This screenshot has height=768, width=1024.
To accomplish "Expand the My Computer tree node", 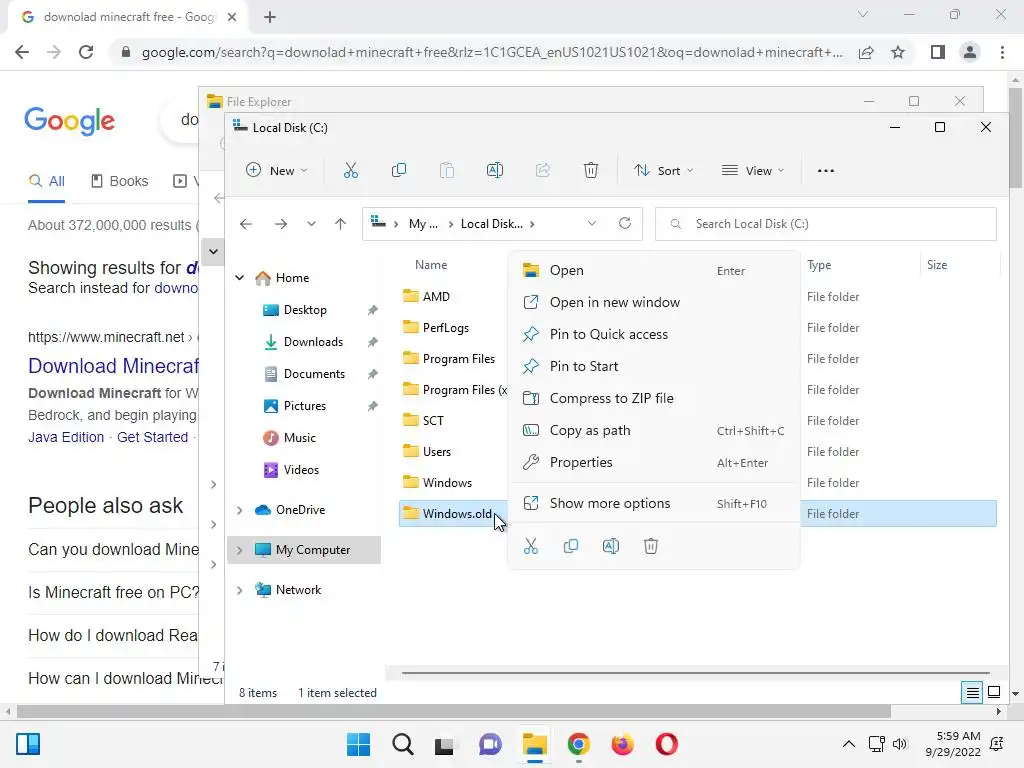I will pyautogui.click(x=240, y=550).
